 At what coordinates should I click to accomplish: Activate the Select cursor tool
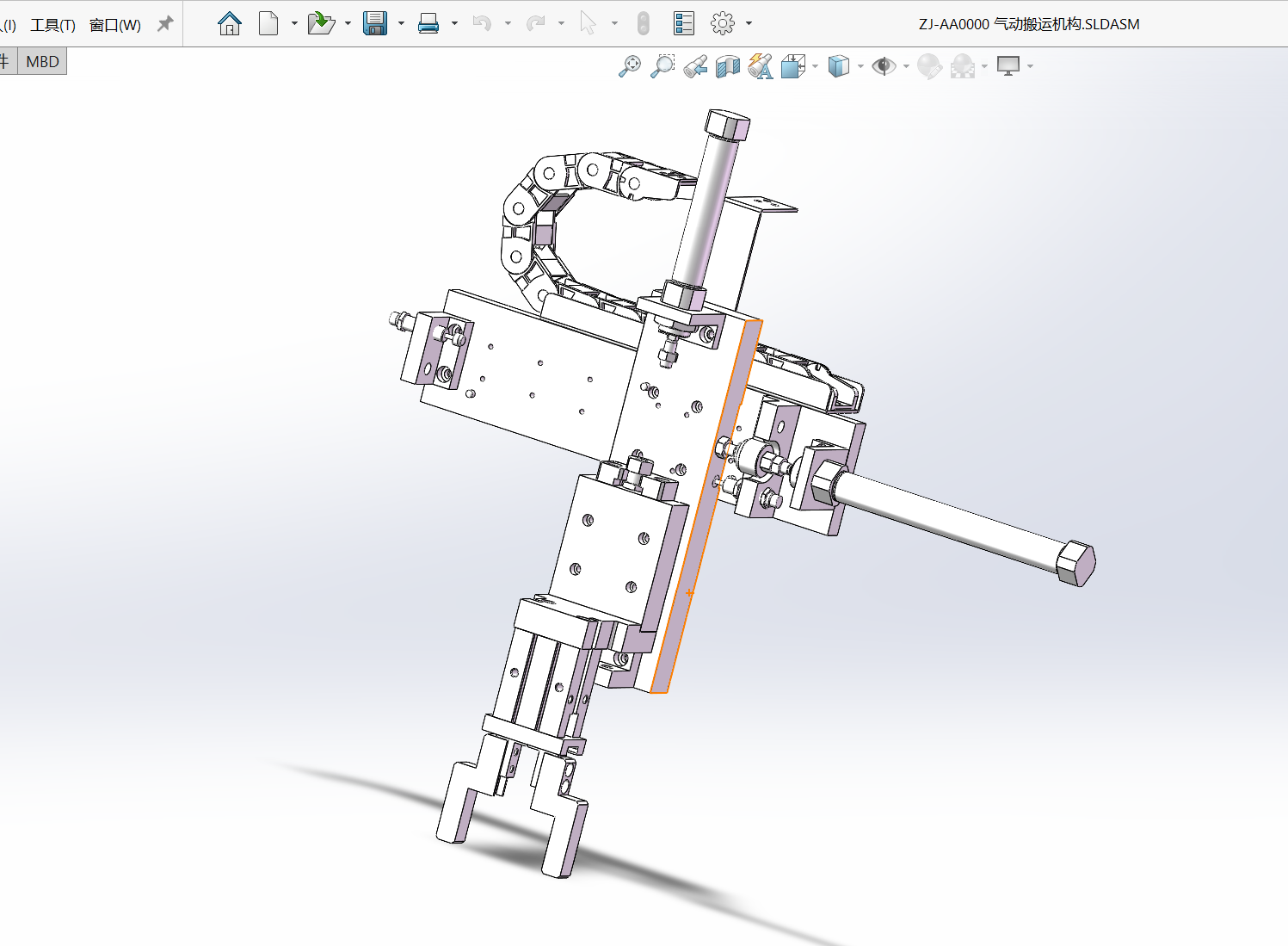point(589,23)
